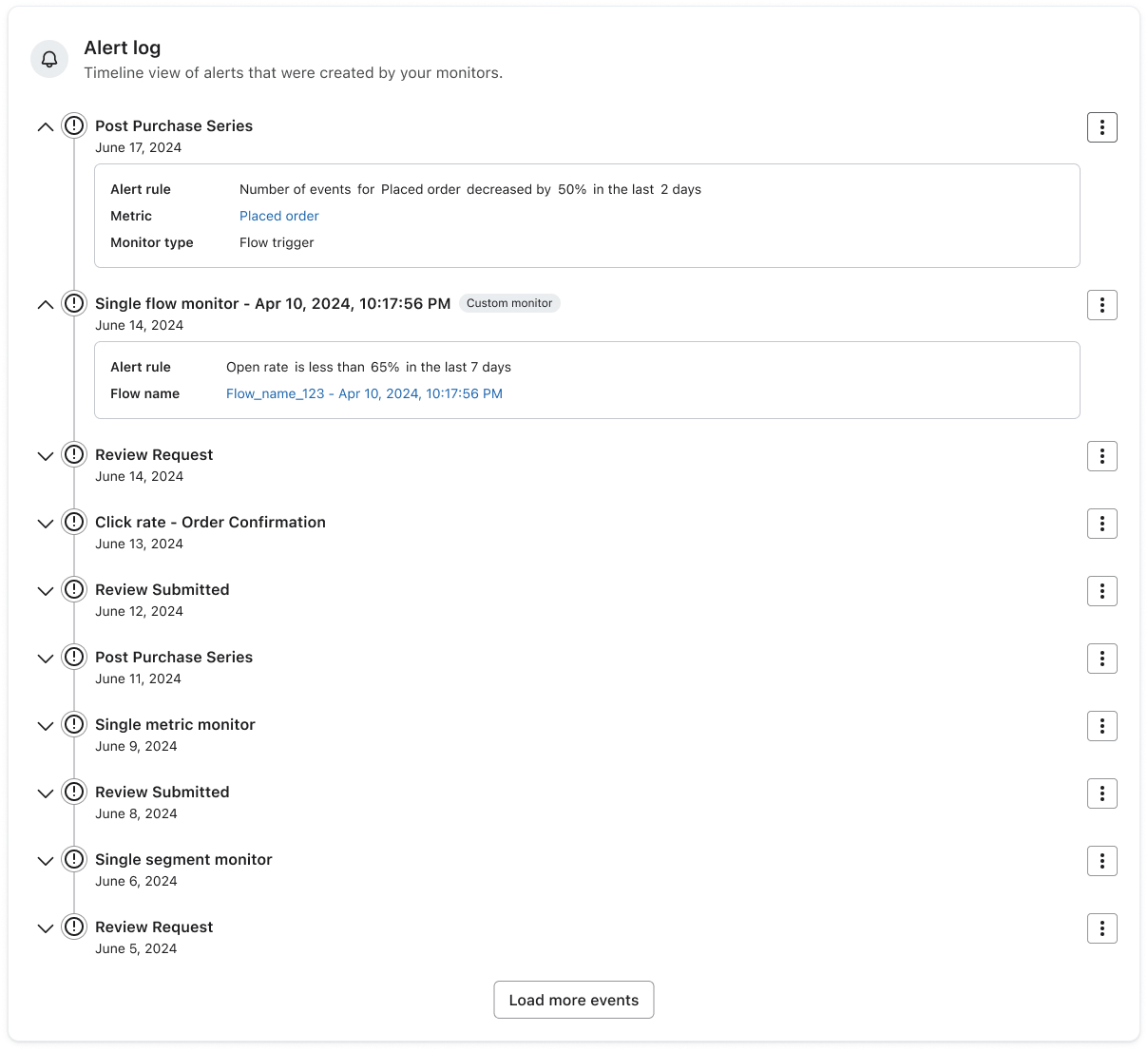Expand the Single segment monitor alert

click(x=45, y=859)
